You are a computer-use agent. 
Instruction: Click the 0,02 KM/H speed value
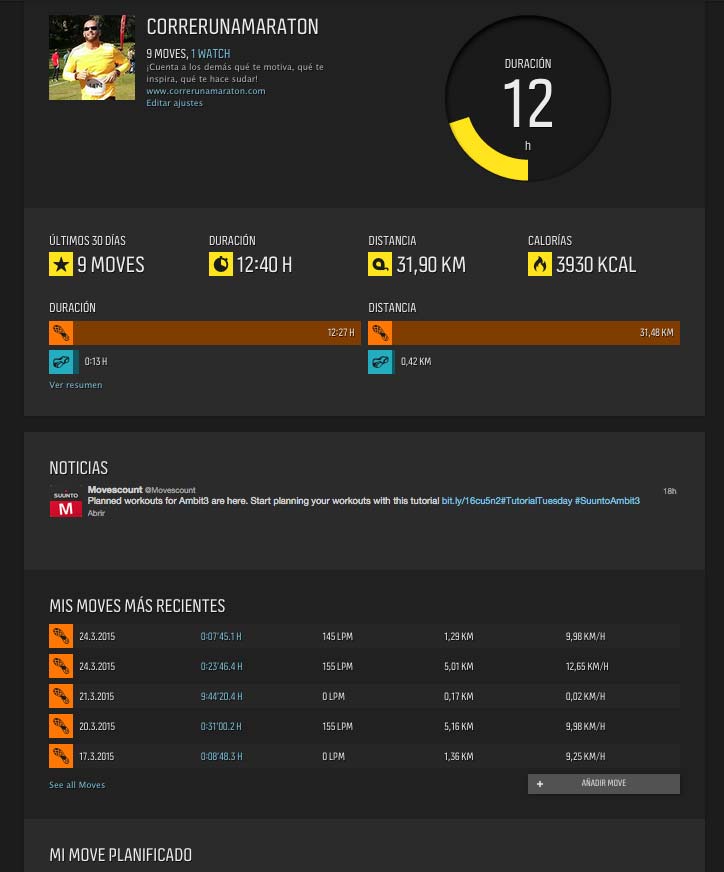pyautogui.click(x=585, y=696)
